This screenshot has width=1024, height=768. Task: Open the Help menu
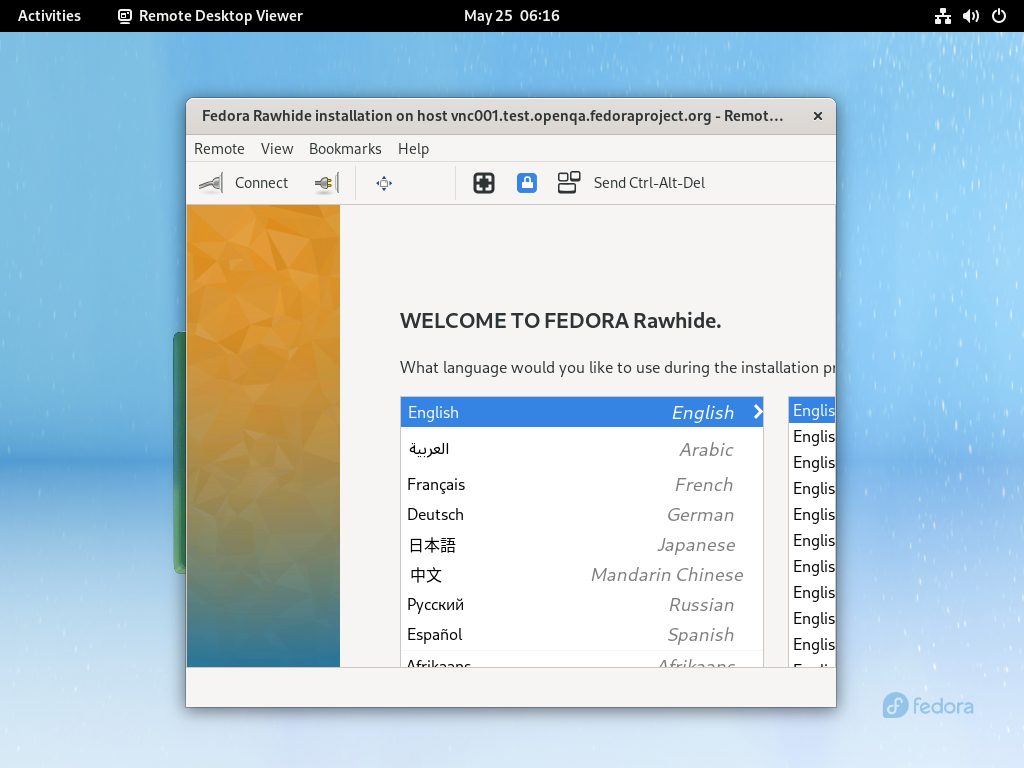tap(413, 149)
